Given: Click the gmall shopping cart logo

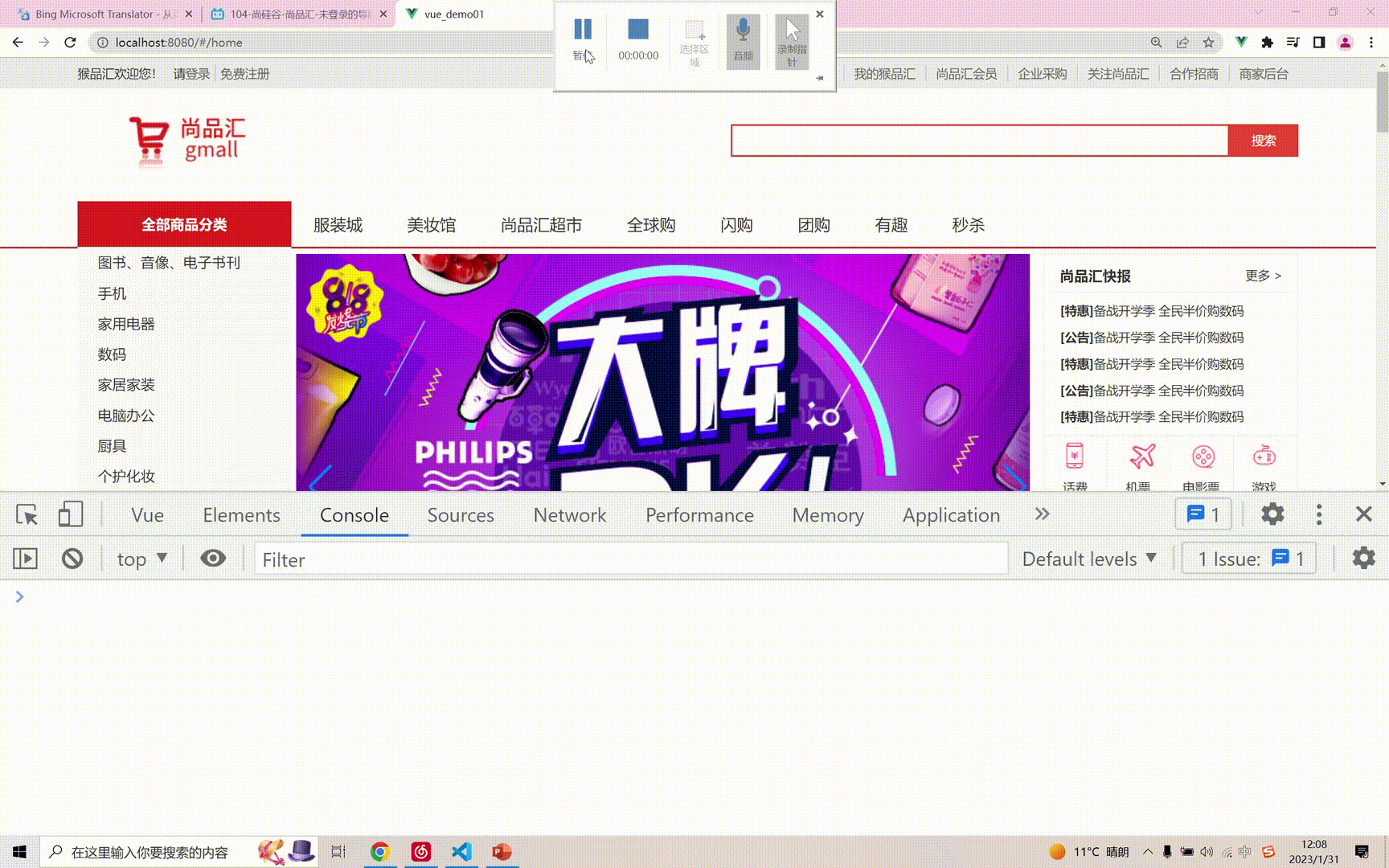Looking at the screenshot, I should click(x=150, y=141).
